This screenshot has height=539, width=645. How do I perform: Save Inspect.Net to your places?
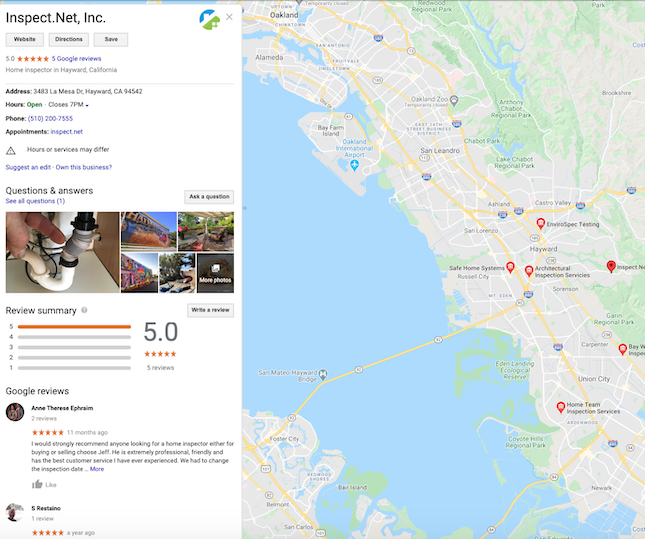(x=111, y=39)
